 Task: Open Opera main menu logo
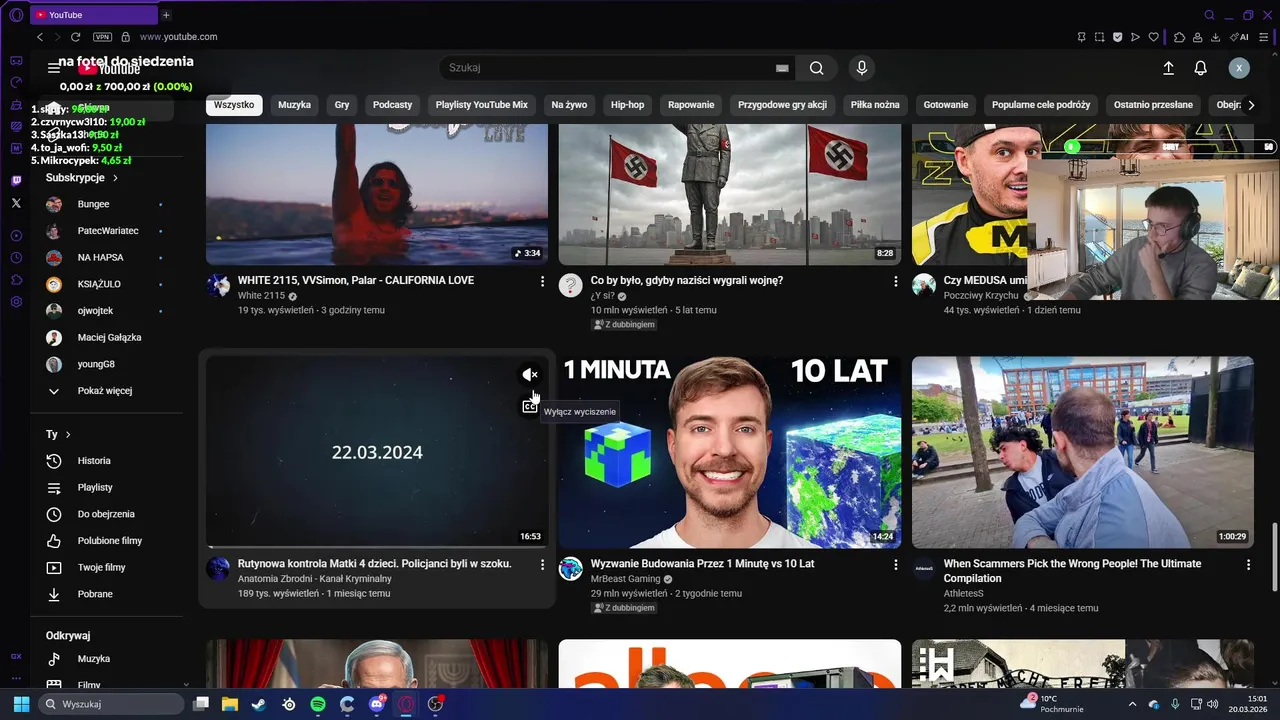click(15, 15)
